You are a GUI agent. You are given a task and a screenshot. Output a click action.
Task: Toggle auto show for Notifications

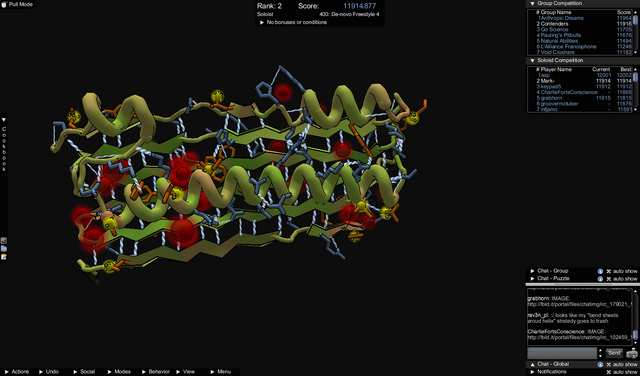[x=622, y=372]
